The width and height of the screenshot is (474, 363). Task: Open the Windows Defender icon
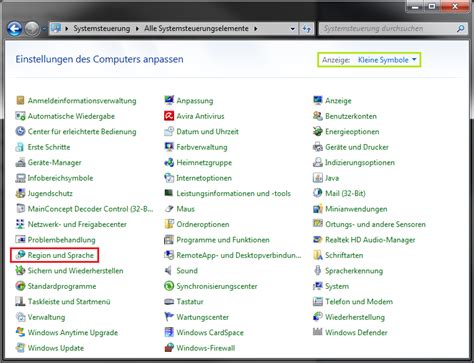pyautogui.click(x=318, y=332)
